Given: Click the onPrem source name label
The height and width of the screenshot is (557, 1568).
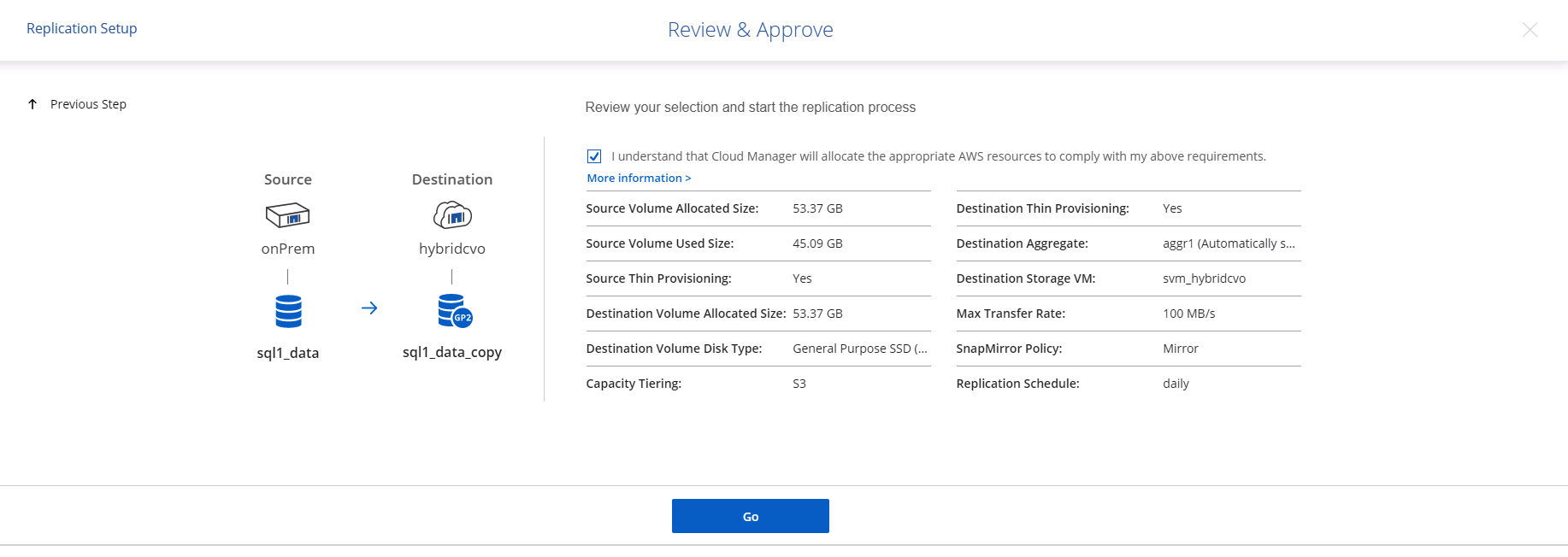Looking at the screenshot, I should point(288,249).
